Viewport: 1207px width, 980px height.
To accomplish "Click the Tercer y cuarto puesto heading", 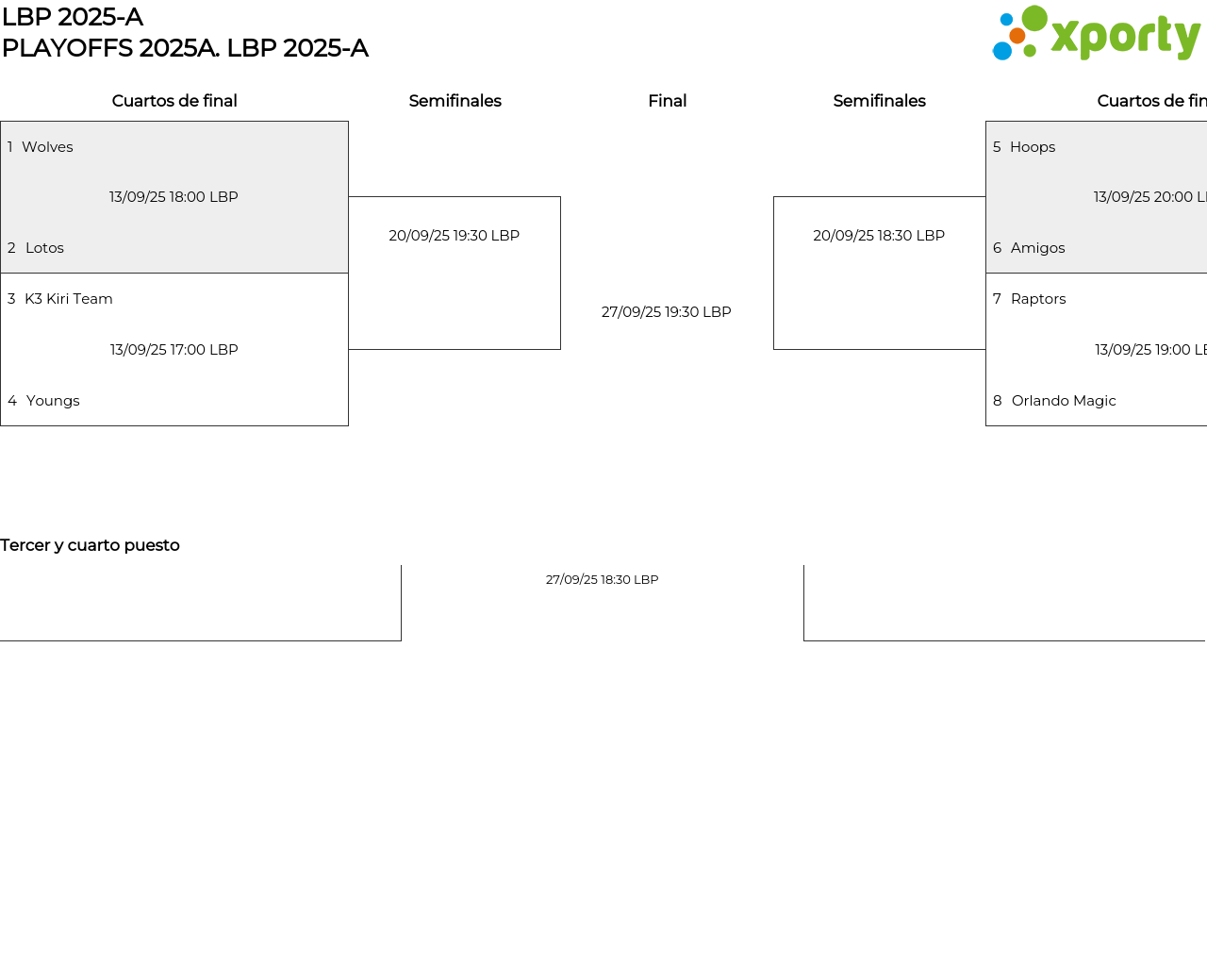I will click(x=90, y=545).
